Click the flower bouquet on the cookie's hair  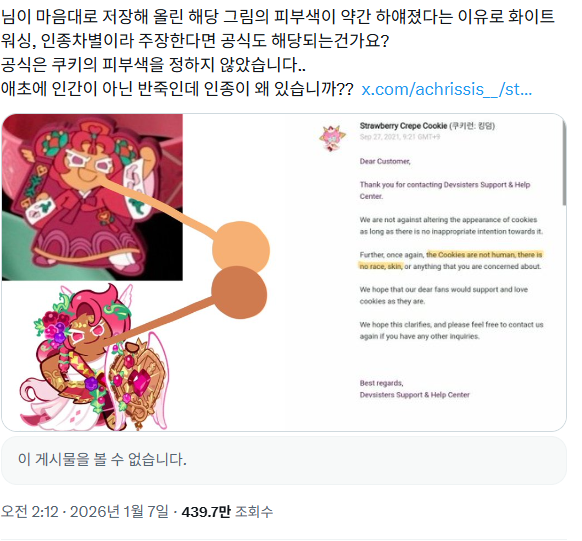coord(53,327)
